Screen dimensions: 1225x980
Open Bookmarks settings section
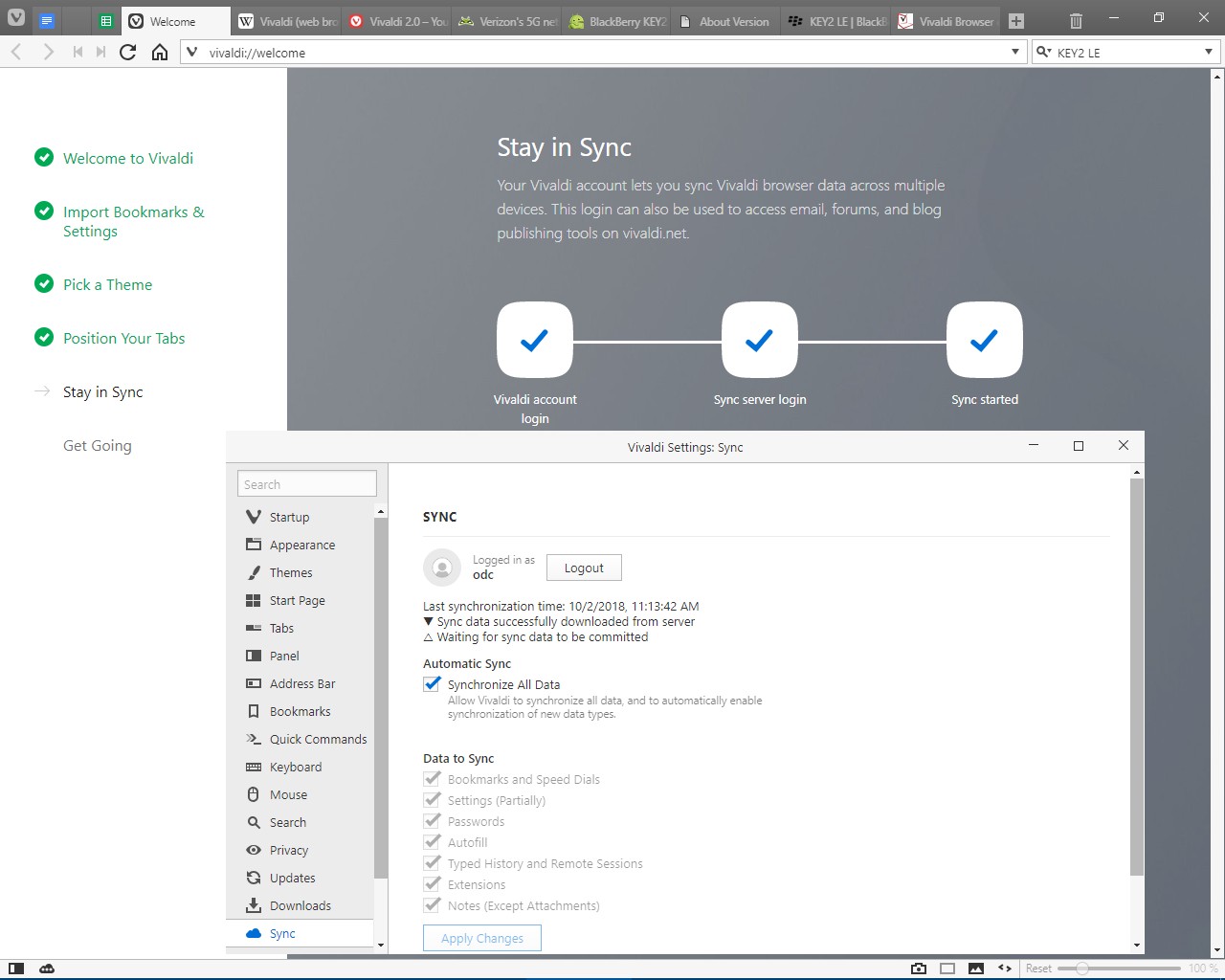tap(300, 711)
